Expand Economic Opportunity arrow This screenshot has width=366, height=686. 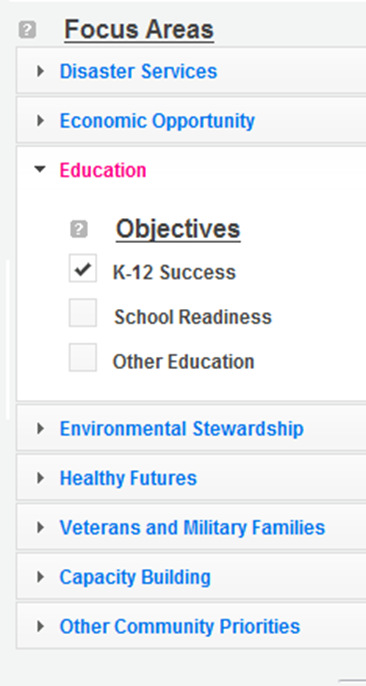(x=41, y=120)
